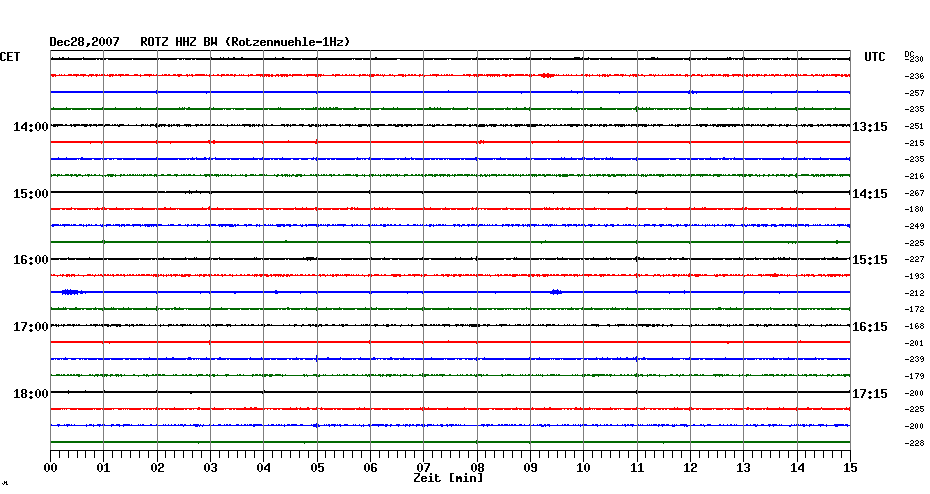930x494 pixels.
Task: Pick minute tick label "10"
Action: [584, 468]
